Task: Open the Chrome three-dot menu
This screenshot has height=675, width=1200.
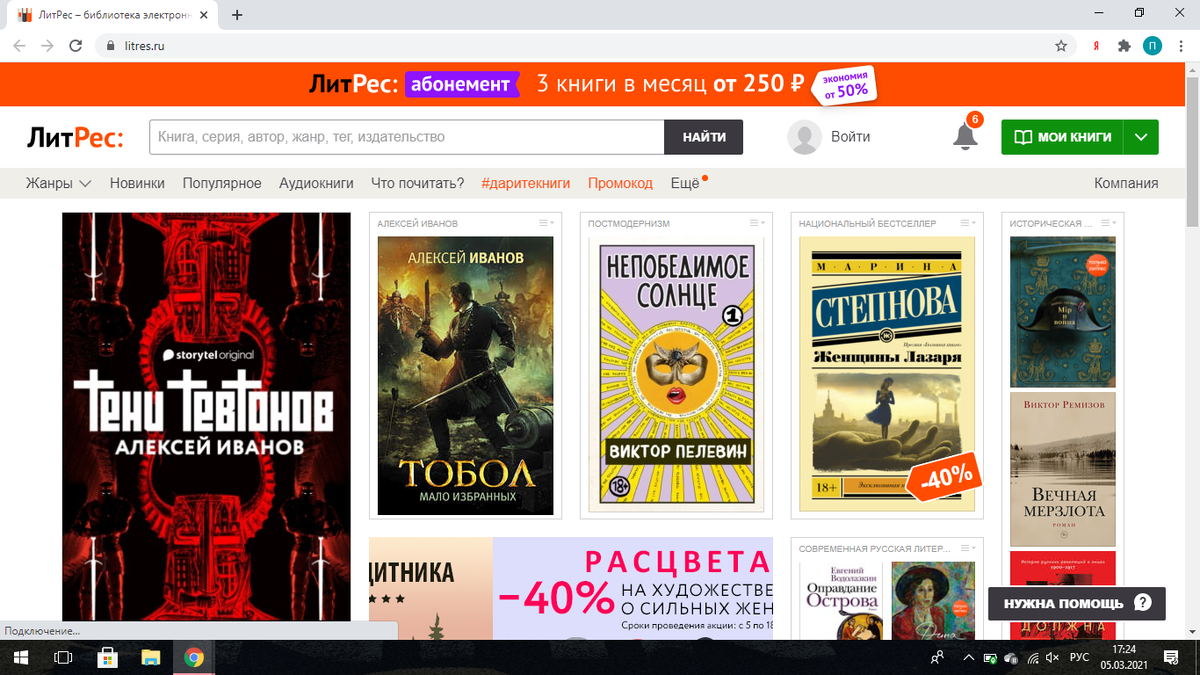Action: pyautogui.click(x=1181, y=46)
